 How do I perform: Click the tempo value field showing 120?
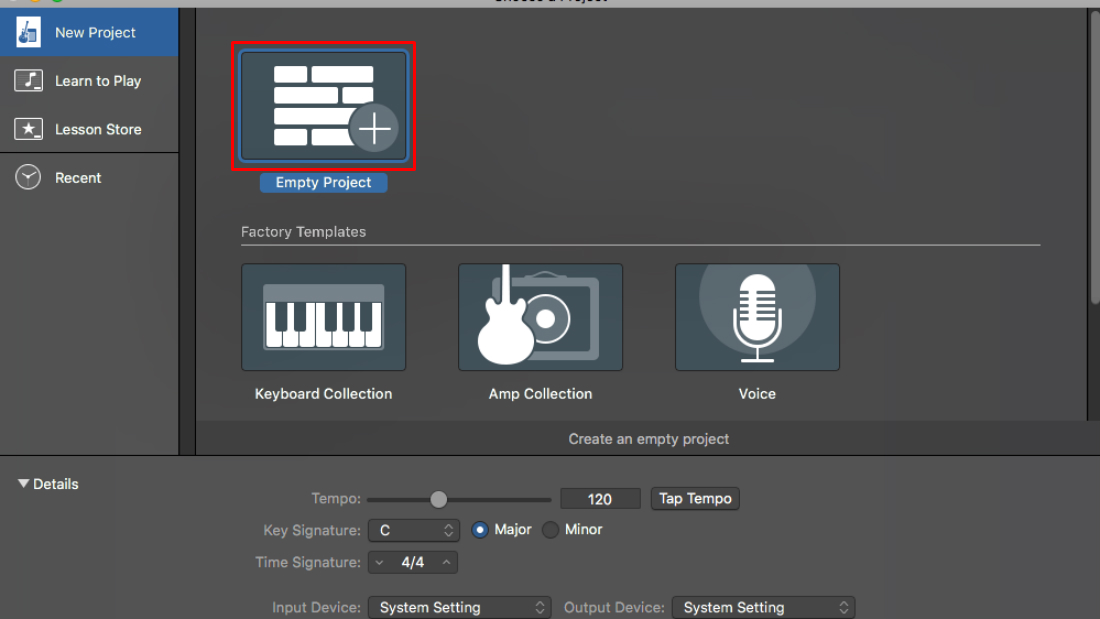point(600,499)
